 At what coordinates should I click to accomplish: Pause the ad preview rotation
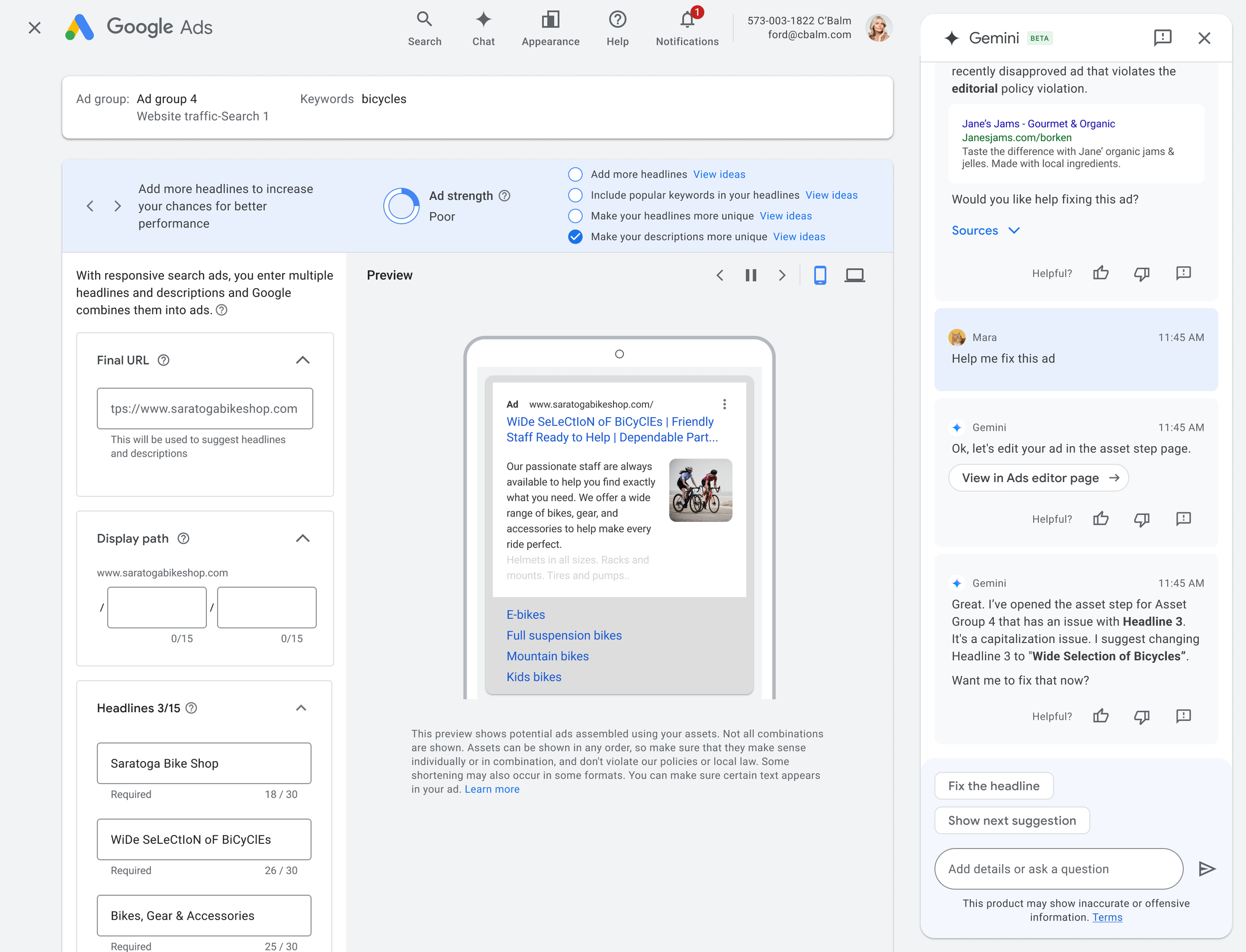(751, 276)
